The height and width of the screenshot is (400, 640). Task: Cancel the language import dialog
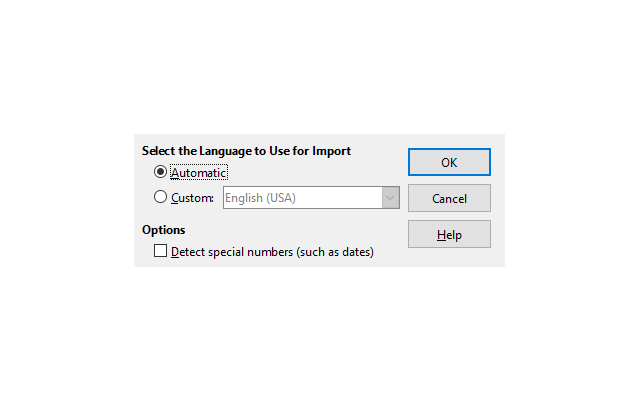click(x=449, y=198)
